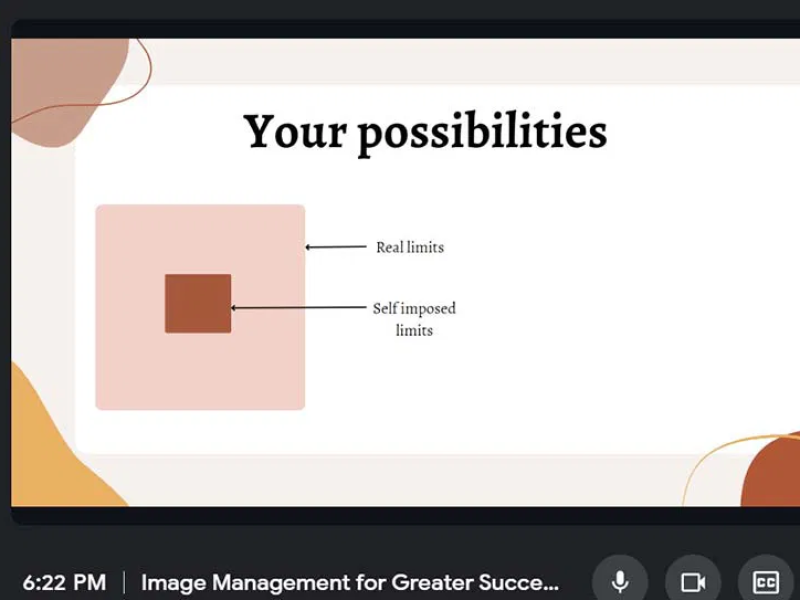The height and width of the screenshot is (600, 800).
Task: Turn off the camera in the meeting bar
Action: tap(693, 582)
